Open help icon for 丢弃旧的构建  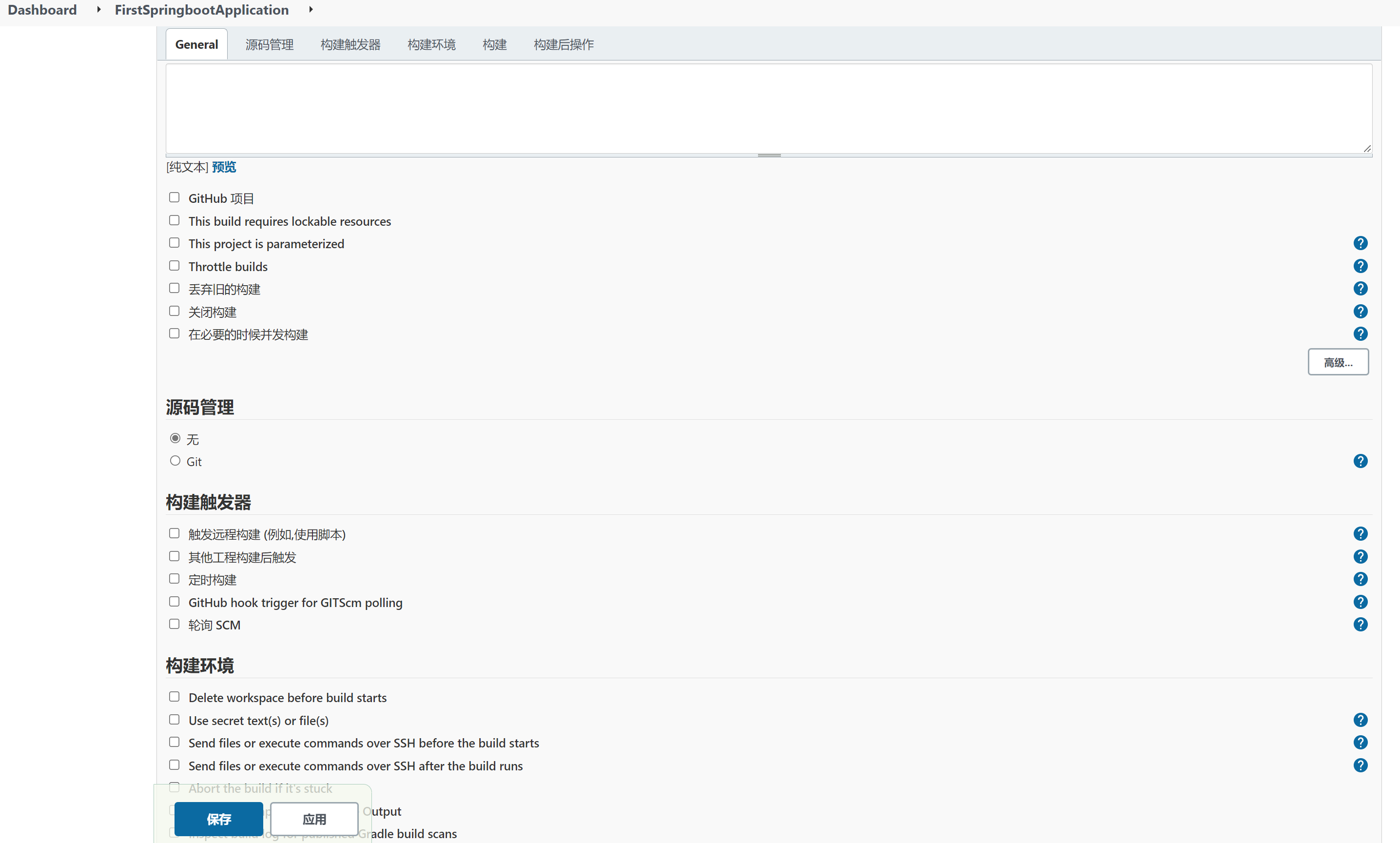click(x=1360, y=289)
